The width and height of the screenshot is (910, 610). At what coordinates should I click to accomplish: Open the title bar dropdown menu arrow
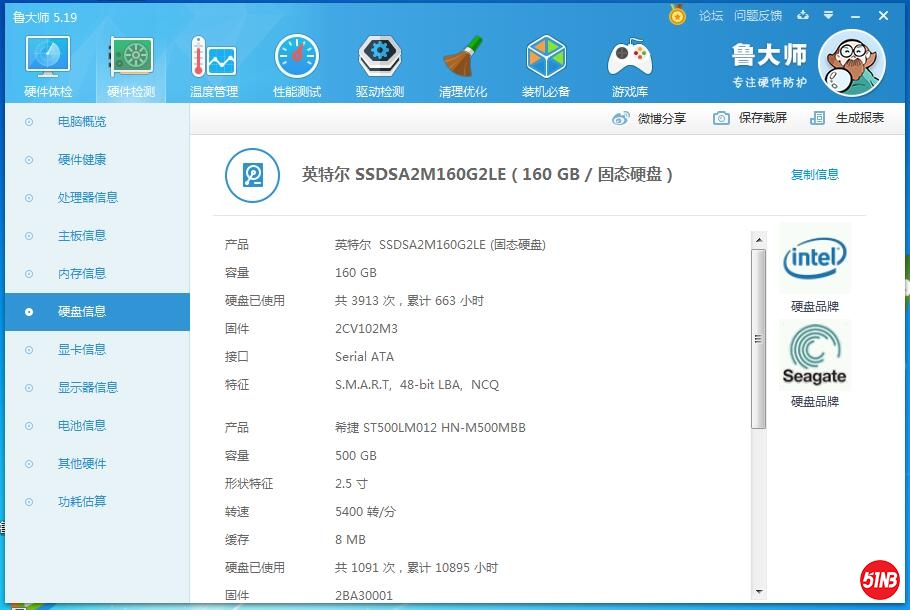coord(802,16)
